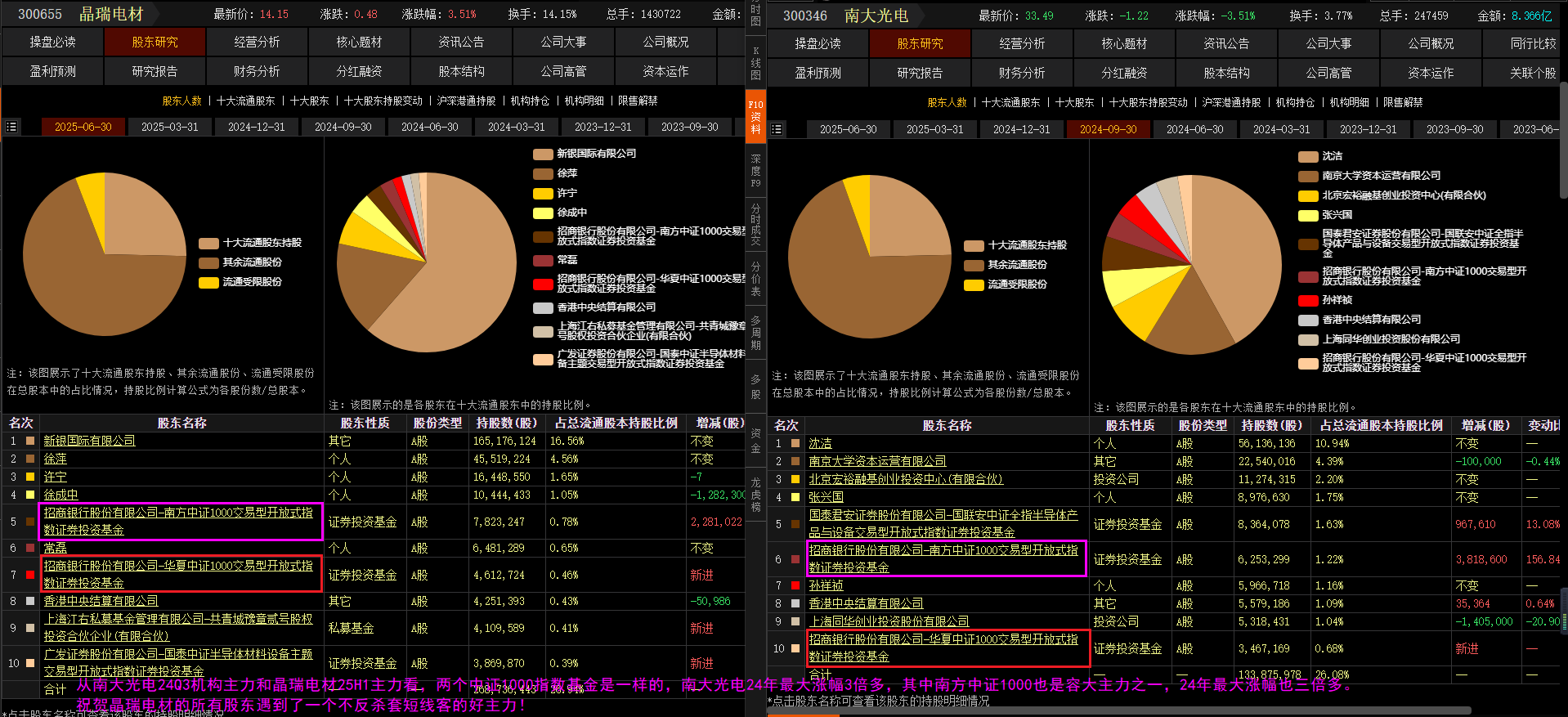Screen dimensions: 1568x717
Task: Open 龙虎榜 in the vertical sidebar
Action: point(755,495)
